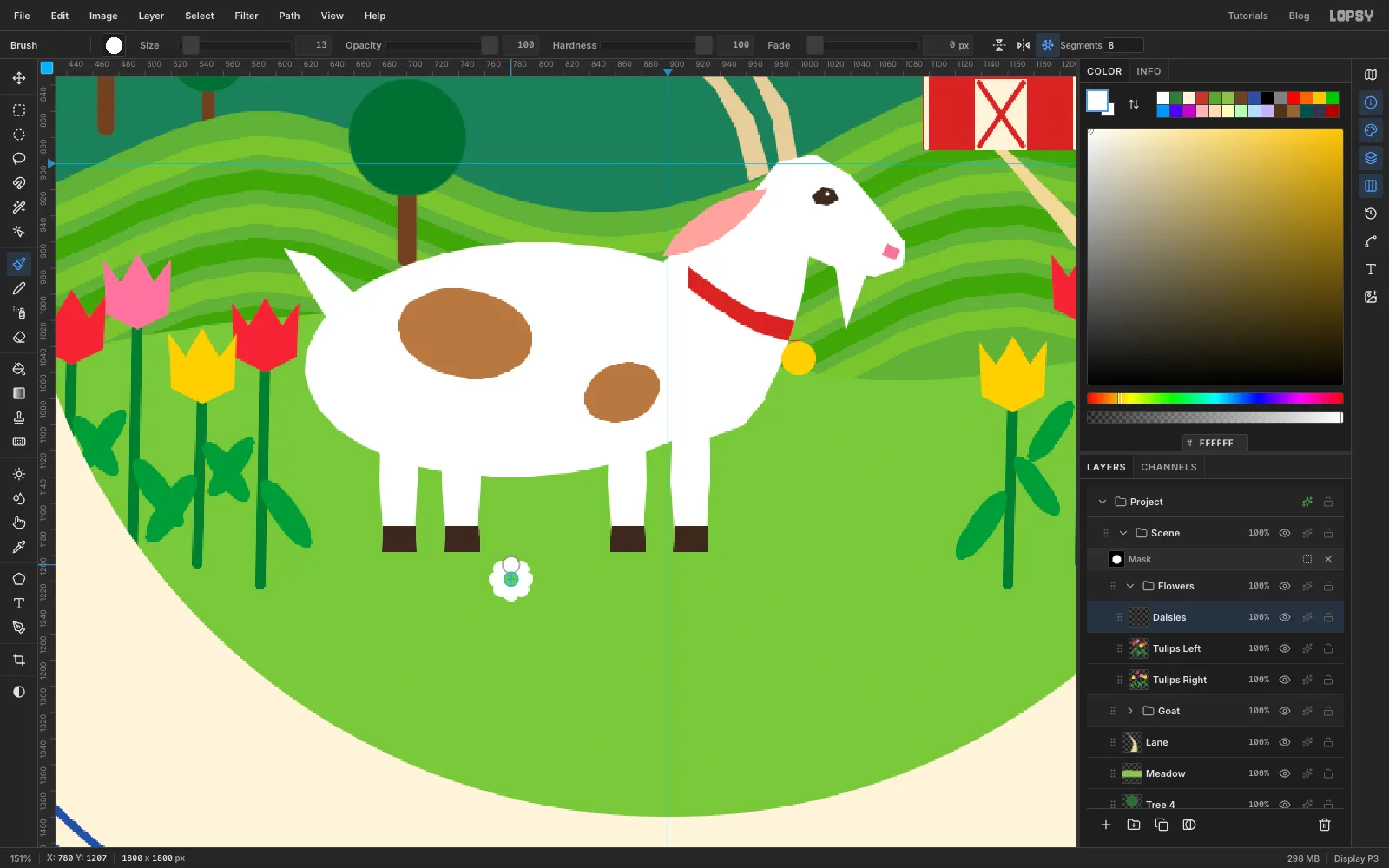1389x868 pixels.
Task: Collapse the Scene folder
Action: tap(1123, 533)
